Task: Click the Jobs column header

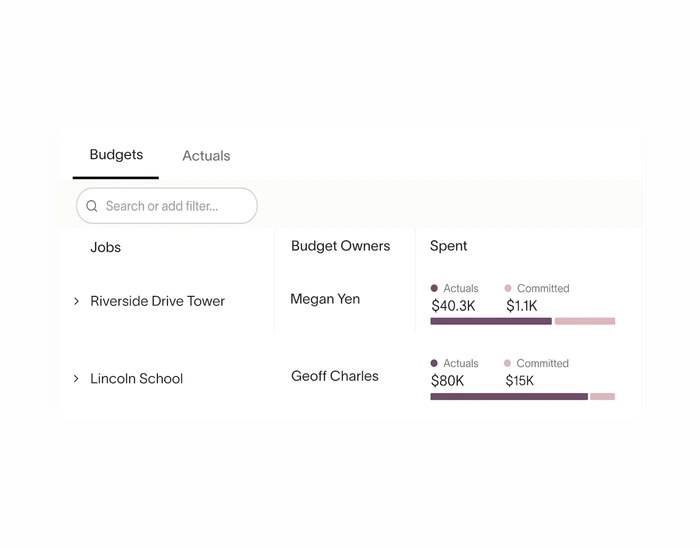Action: pyautogui.click(x=105, y=247)
